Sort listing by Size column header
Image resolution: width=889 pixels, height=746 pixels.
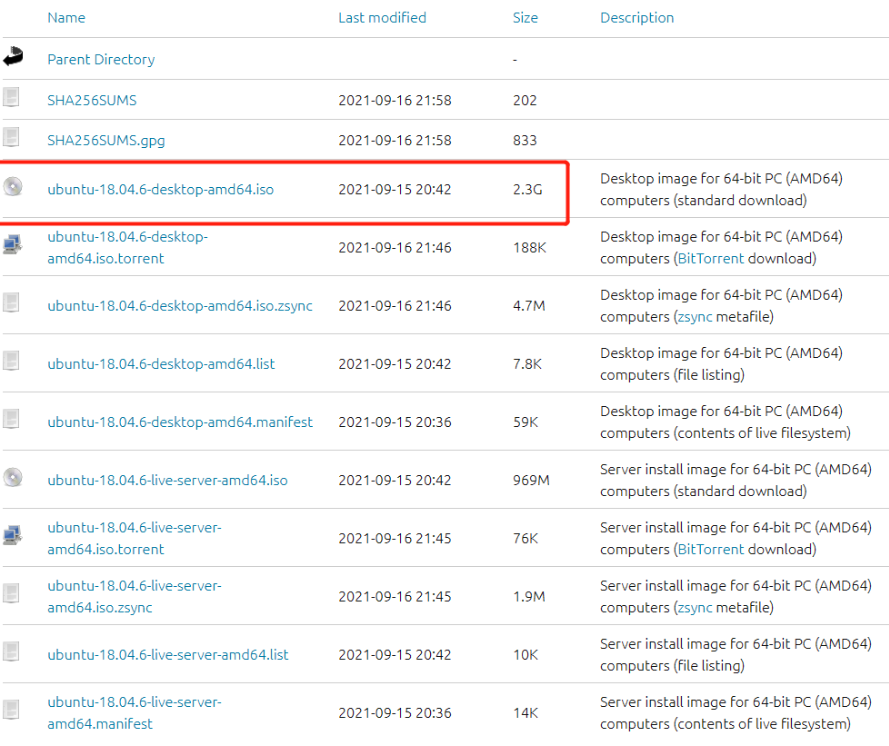(526, 18)
